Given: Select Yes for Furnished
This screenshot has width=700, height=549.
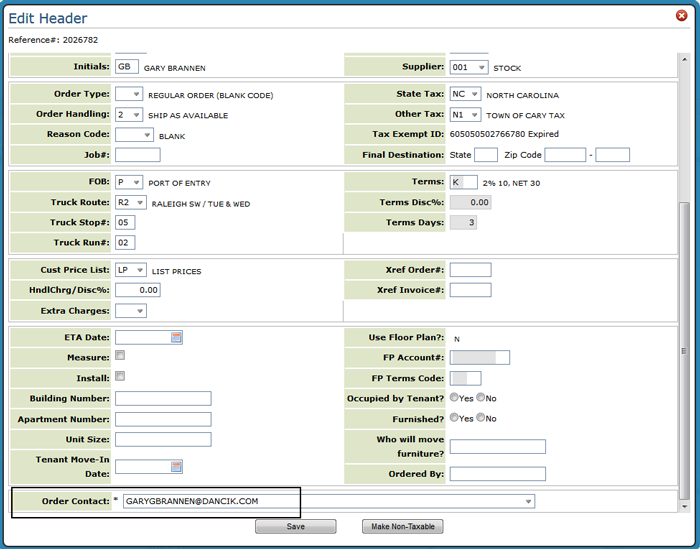Looking at the screenshot, I should coord(454,417).
